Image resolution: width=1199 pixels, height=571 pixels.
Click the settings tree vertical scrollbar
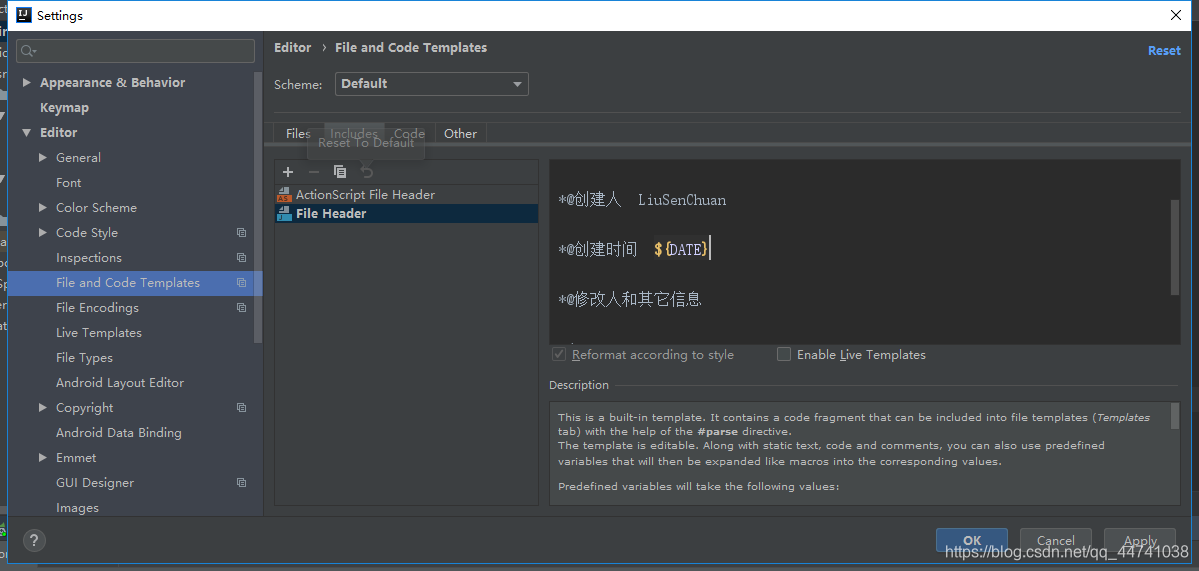258,206
